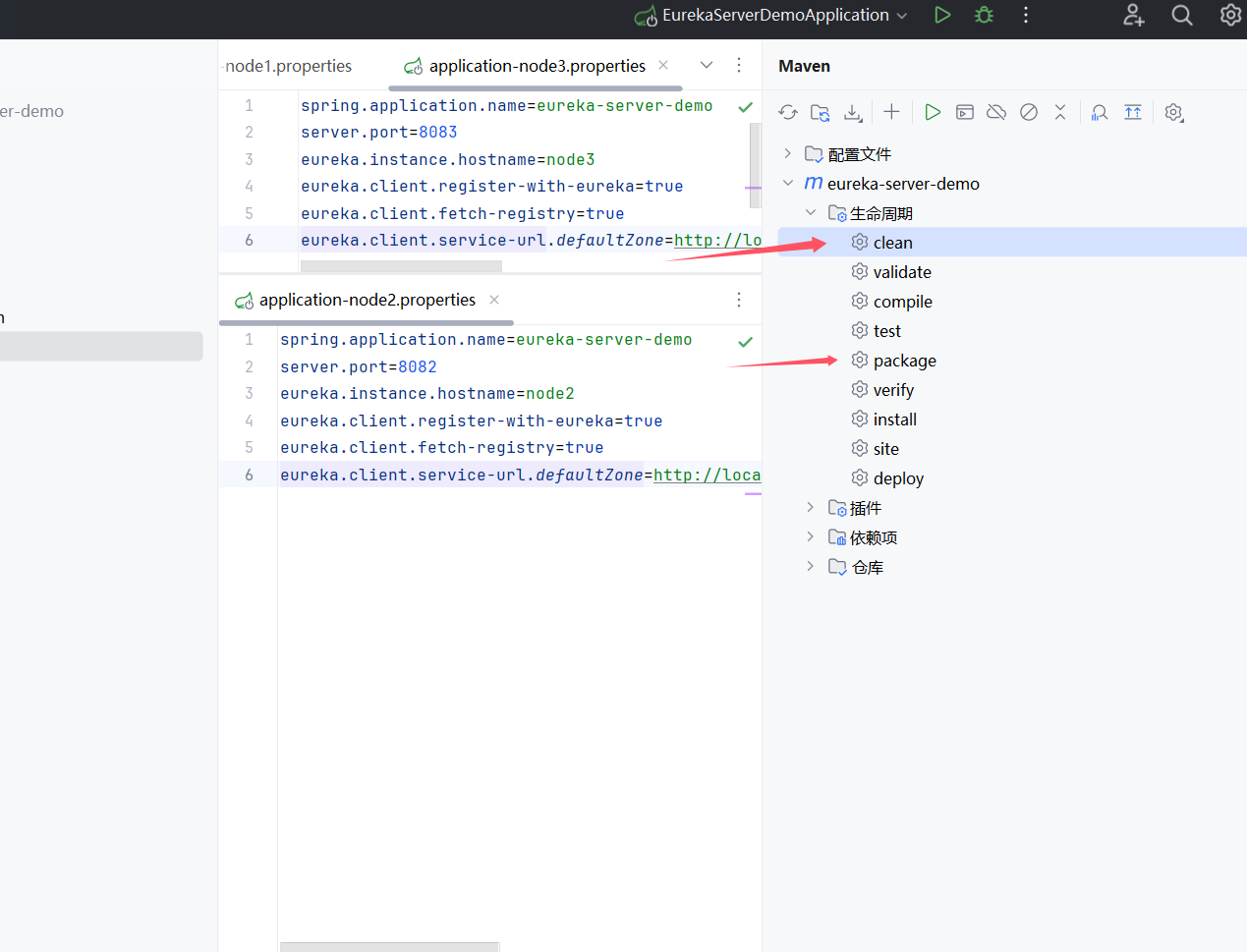The width and height of the screenshot is (1247, 952).
Task: Switch to node1.properties tab
Action: (x=287, y=66)
